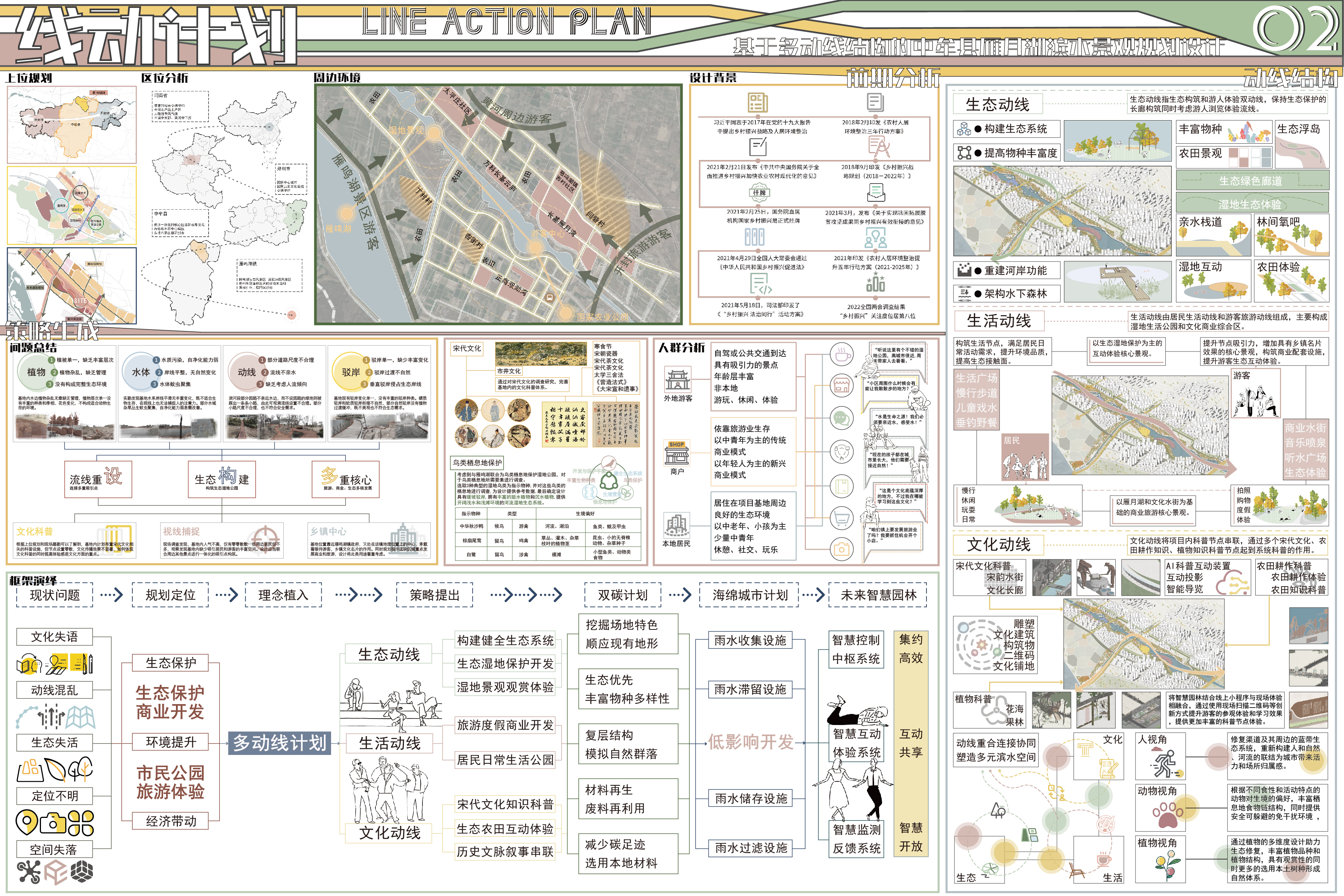Click the cubes icon beside 构建生态系统

pos(964,129)
